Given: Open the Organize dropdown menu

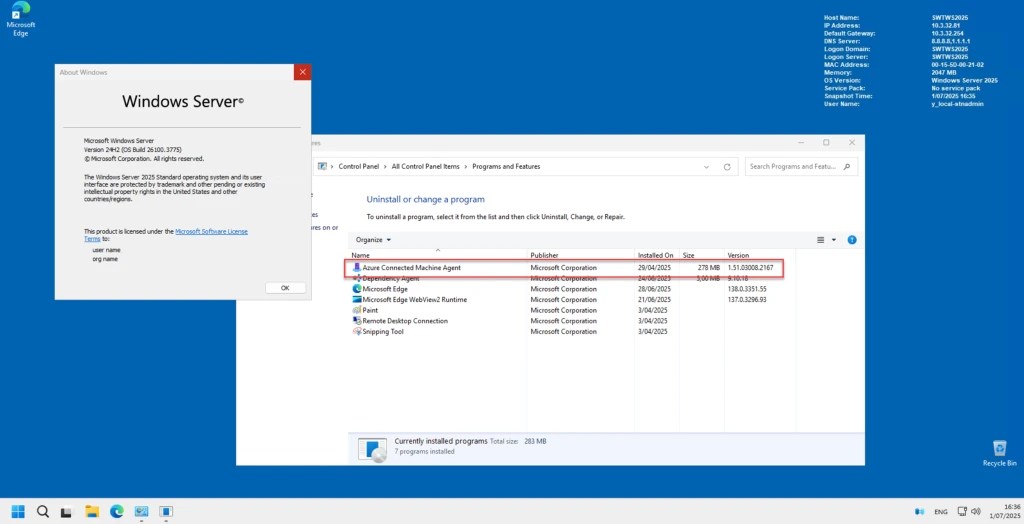Looking at the screenshot, I should 373,240.
